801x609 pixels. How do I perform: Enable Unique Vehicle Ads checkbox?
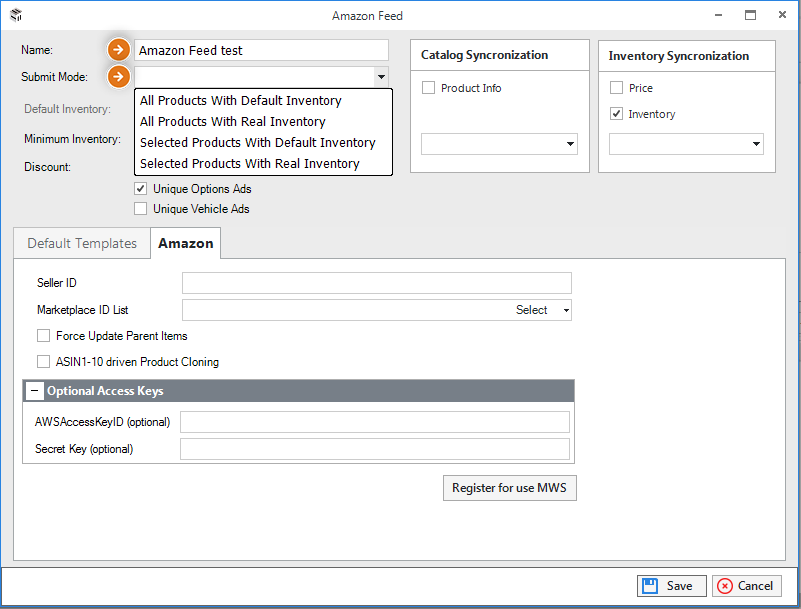pyautogui.click(x=140, y=208)
